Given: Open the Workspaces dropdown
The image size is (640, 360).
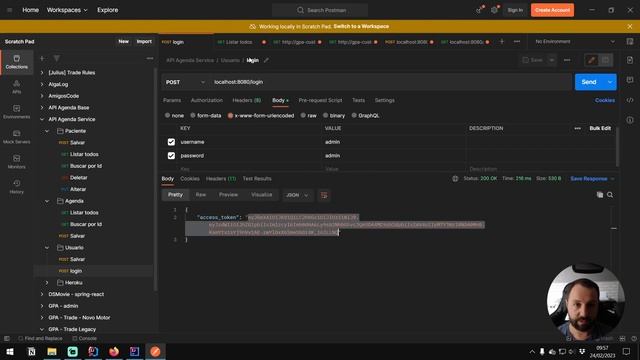Looking at the screenshot, I should [67, 10].
